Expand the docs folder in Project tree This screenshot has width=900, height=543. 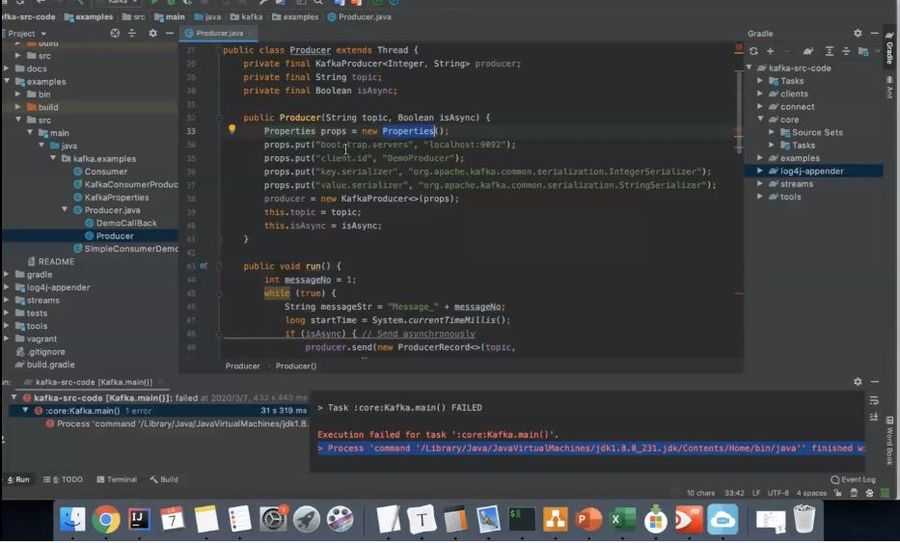tap(7, 68)
